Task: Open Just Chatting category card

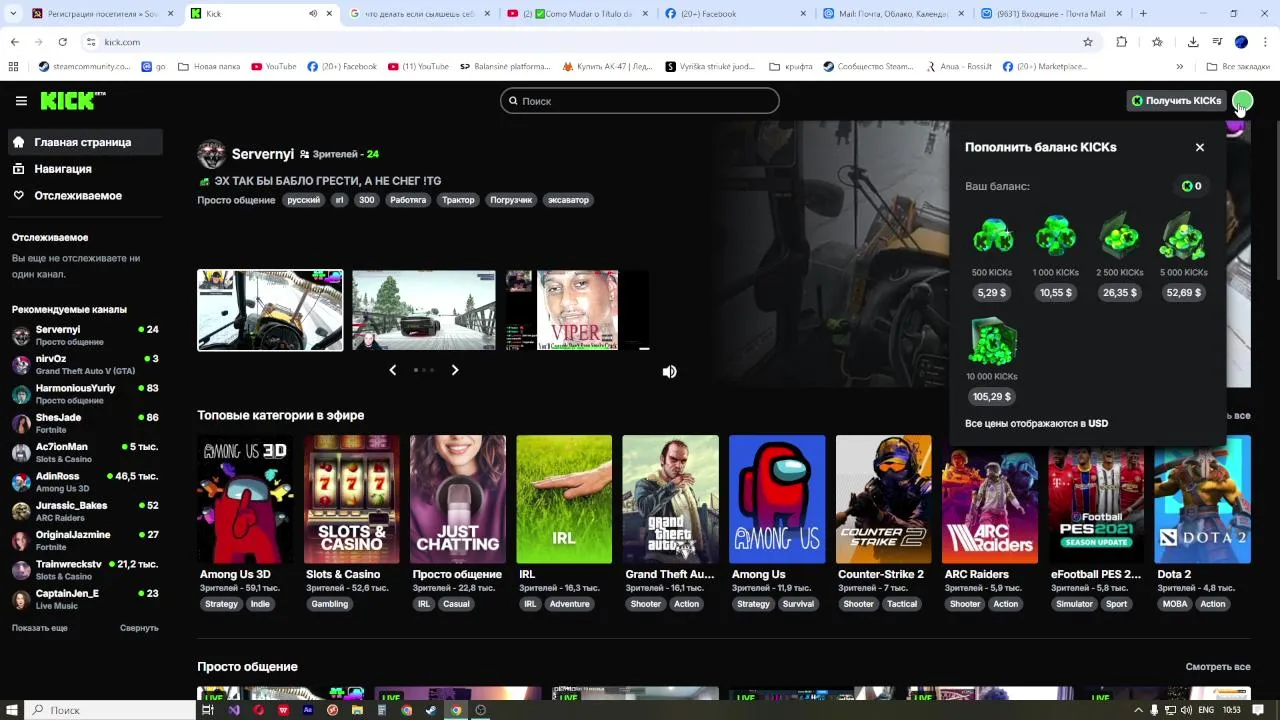Action: 458,499
